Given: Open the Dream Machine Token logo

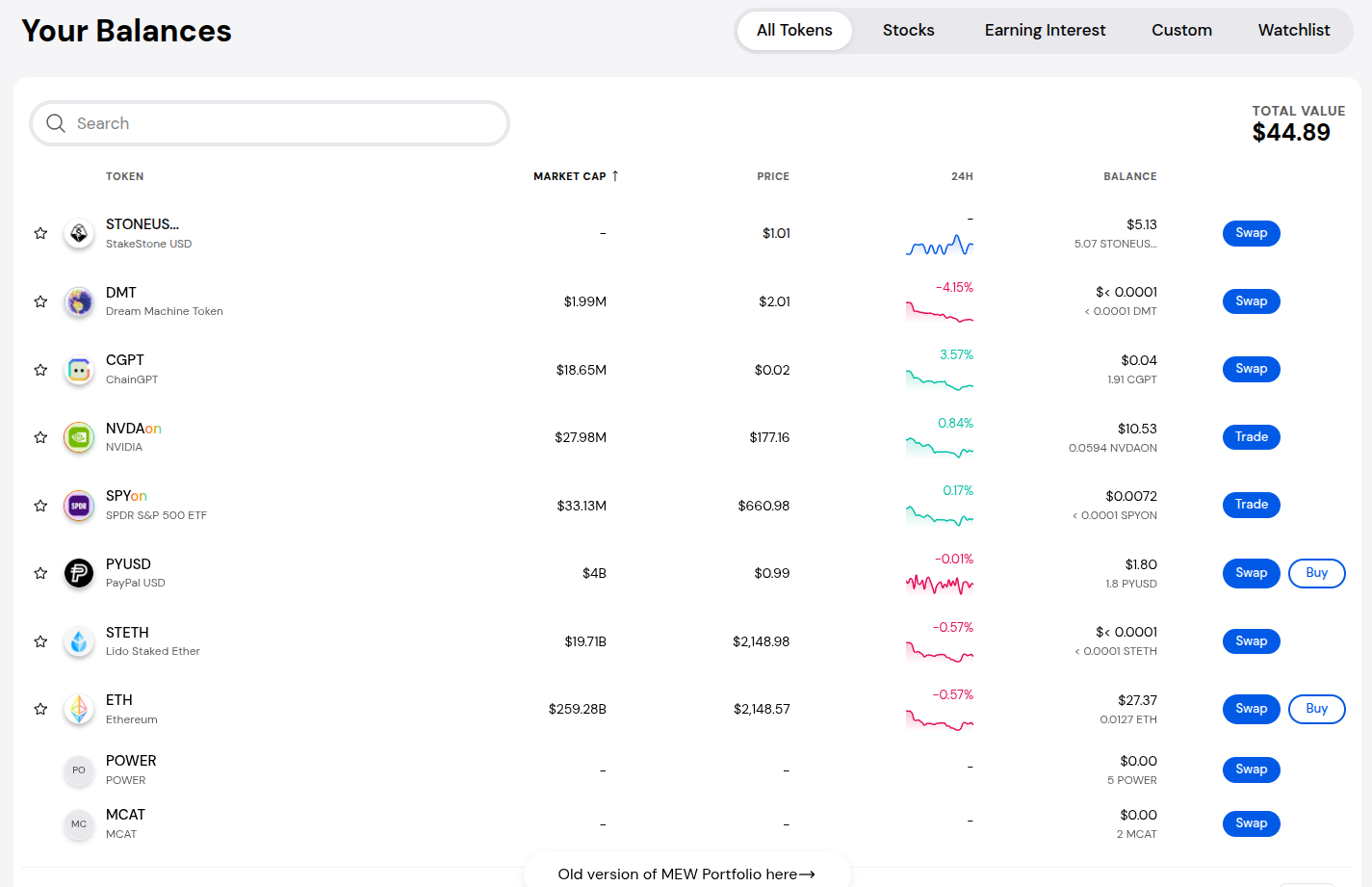Looking at the screenshot, I should tap(79, 301).
